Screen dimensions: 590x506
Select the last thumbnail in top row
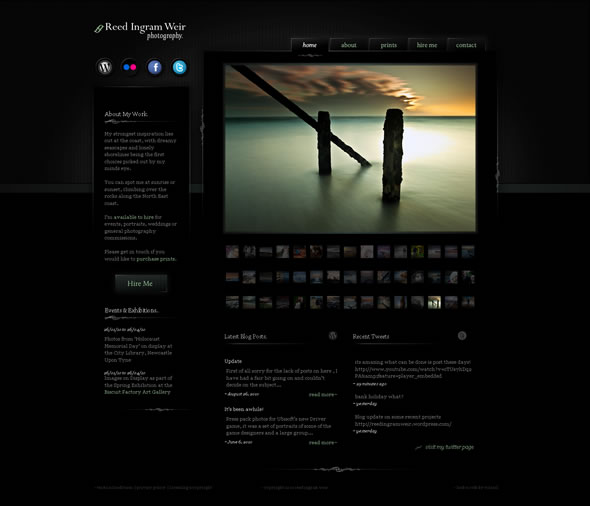click(468, 252)
